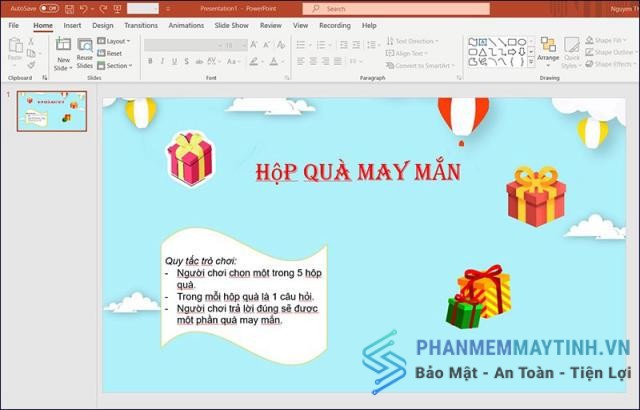Open the Quick Styles dropdown
The height and width of the screenshot is (410, 640).
571,52
